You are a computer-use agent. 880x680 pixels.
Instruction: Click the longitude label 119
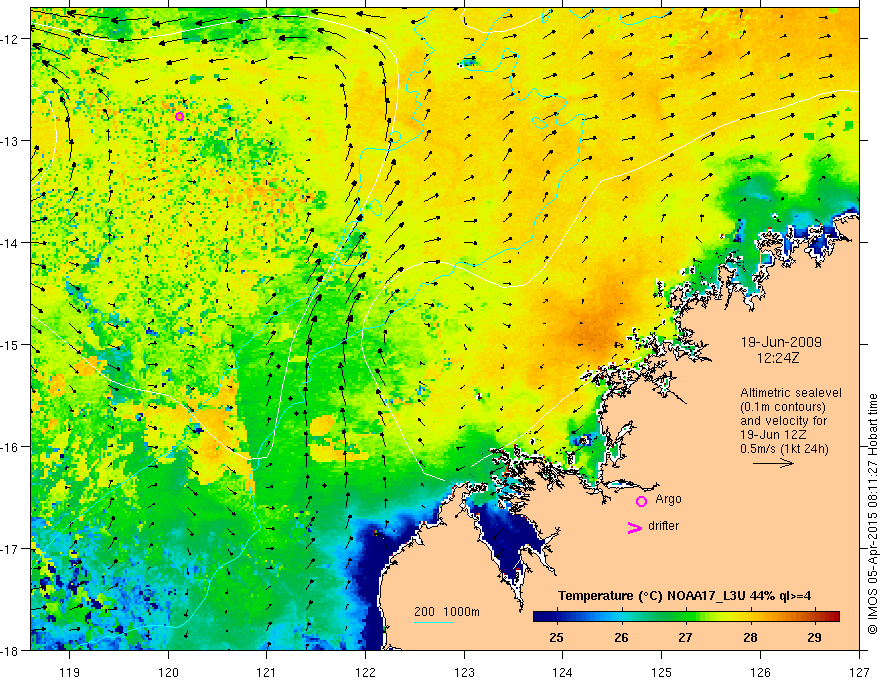point(70,672)
